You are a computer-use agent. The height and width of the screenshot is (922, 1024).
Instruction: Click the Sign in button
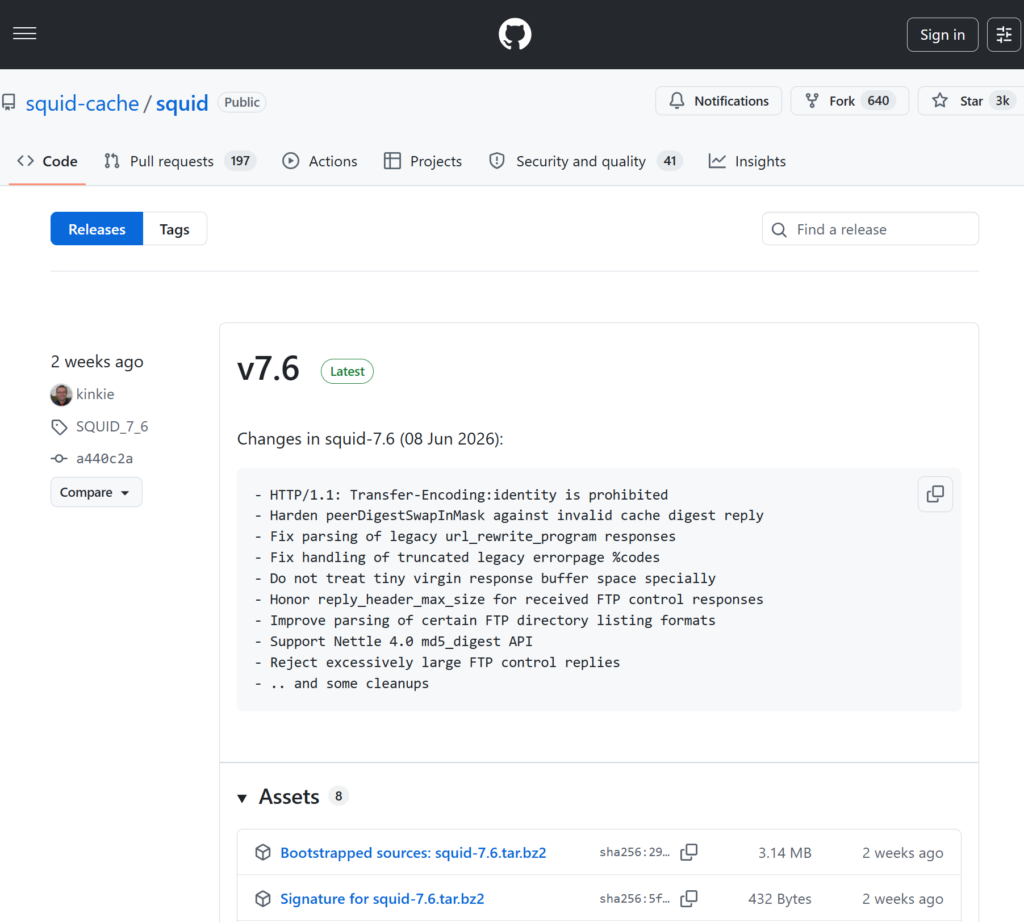coord(942,35)
